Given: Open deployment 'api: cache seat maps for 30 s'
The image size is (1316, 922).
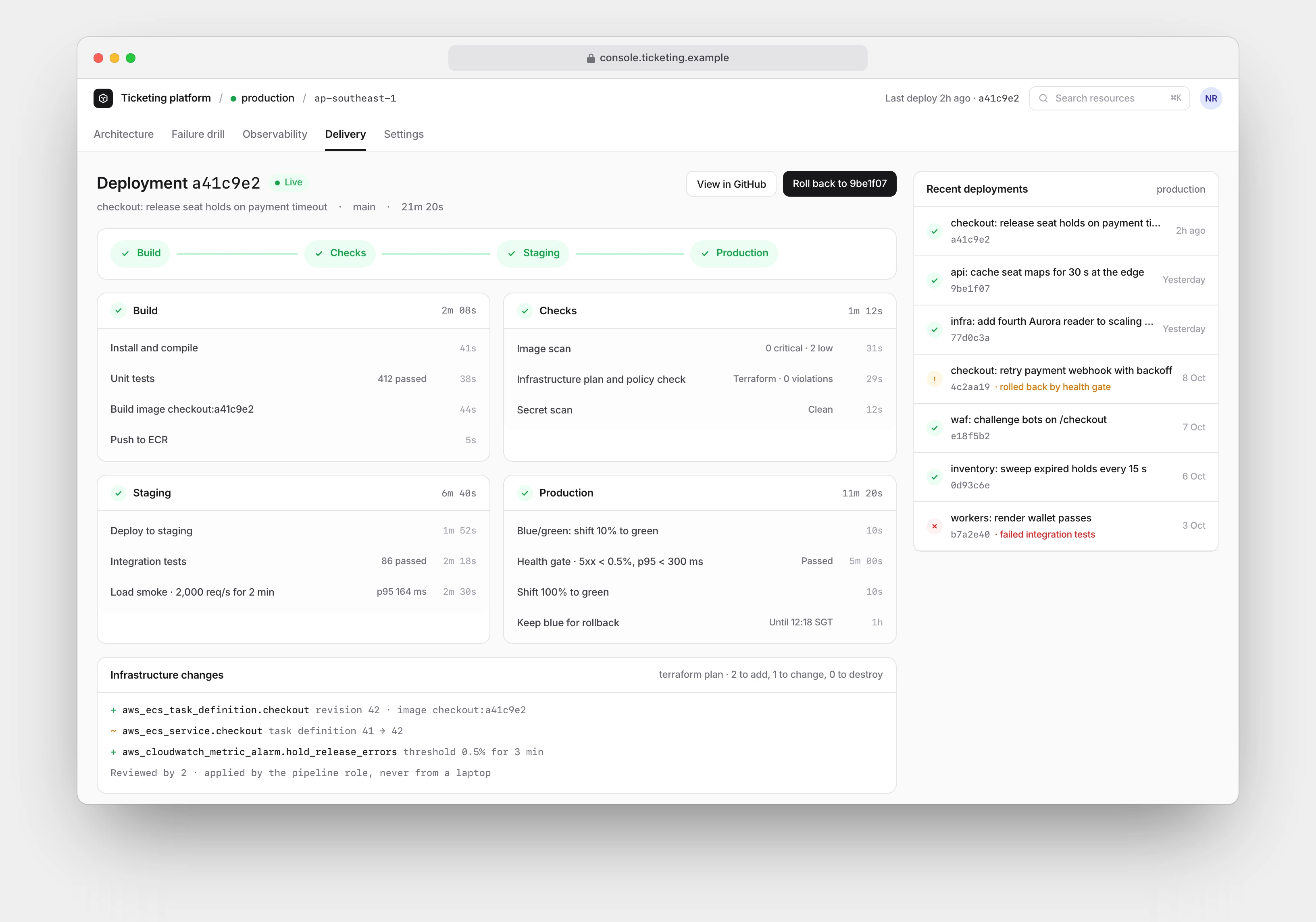Looking at the screenshot, I should tap(1066, 280).
